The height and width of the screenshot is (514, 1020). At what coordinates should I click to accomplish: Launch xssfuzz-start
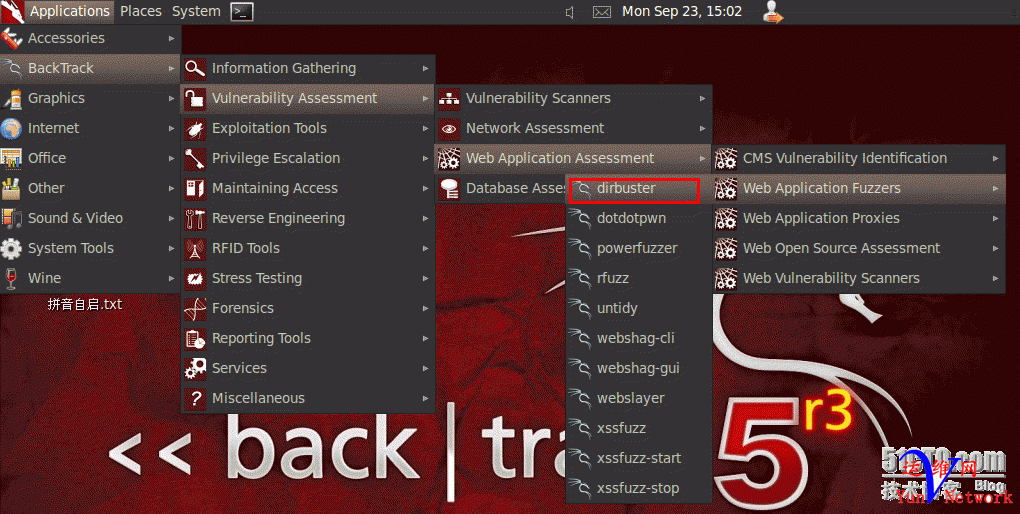(639, 457)
